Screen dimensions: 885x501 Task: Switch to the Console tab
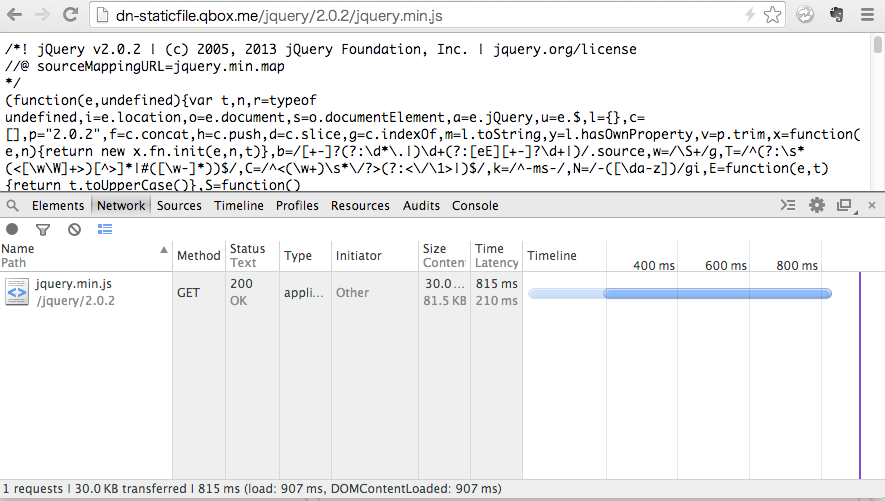pos(475,206)
